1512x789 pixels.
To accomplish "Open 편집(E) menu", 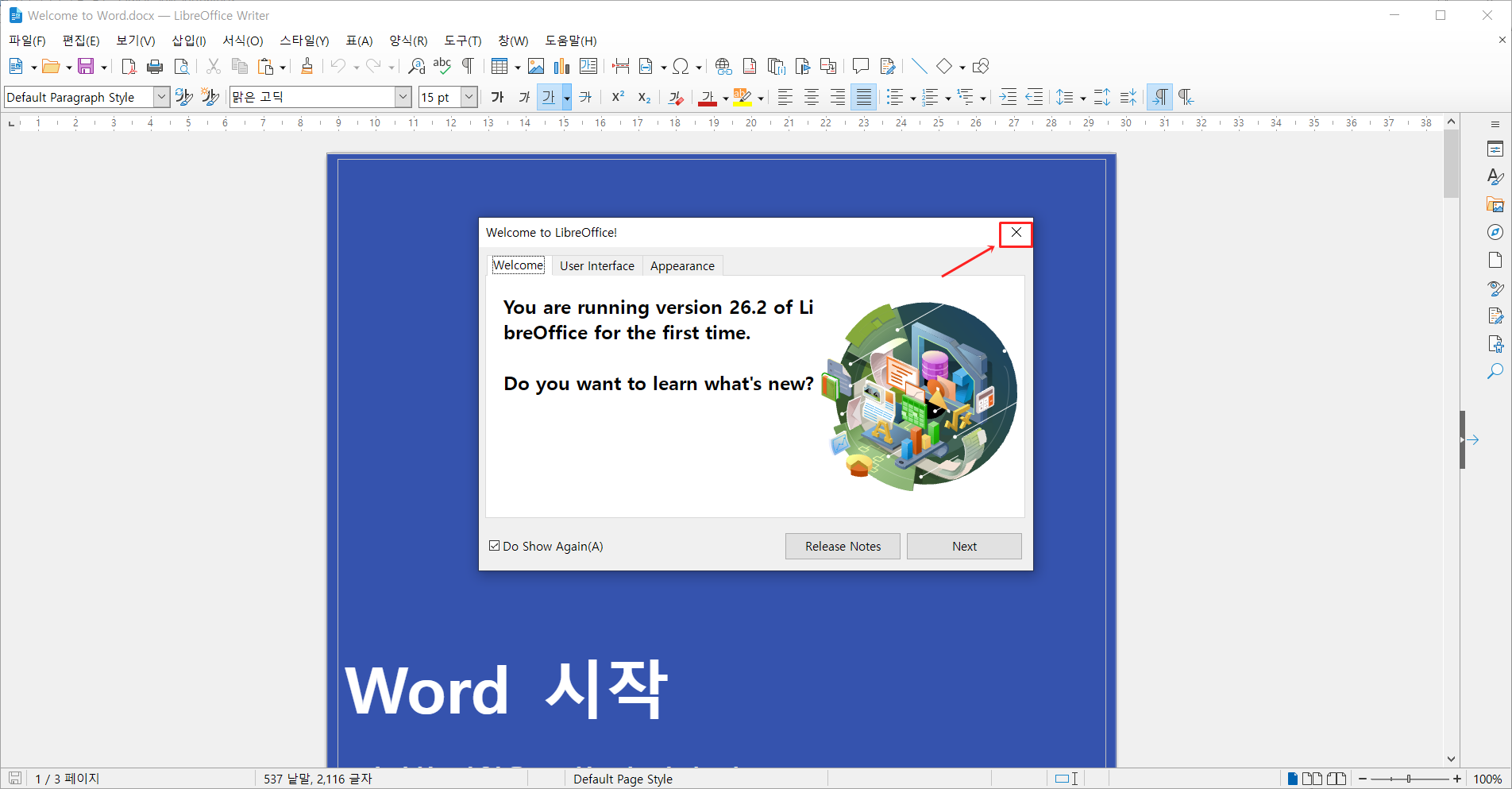I will click(81, 41).
